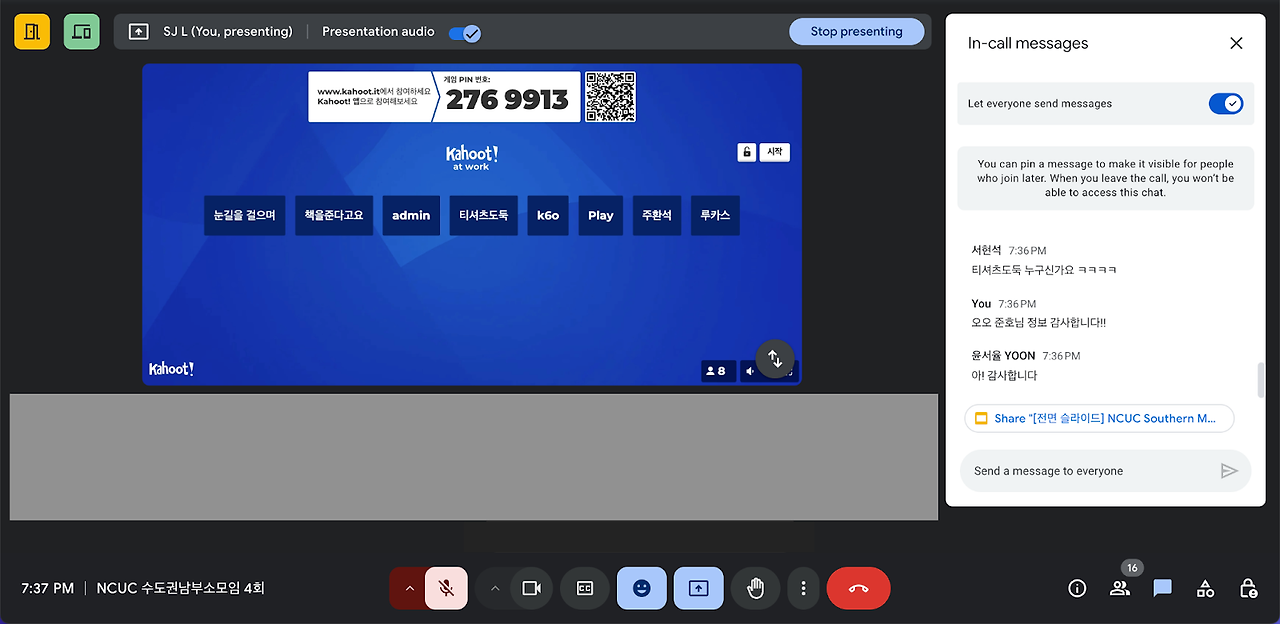Select player 루카스 tile
This screenshot has width=1280, height=624.
715,215
